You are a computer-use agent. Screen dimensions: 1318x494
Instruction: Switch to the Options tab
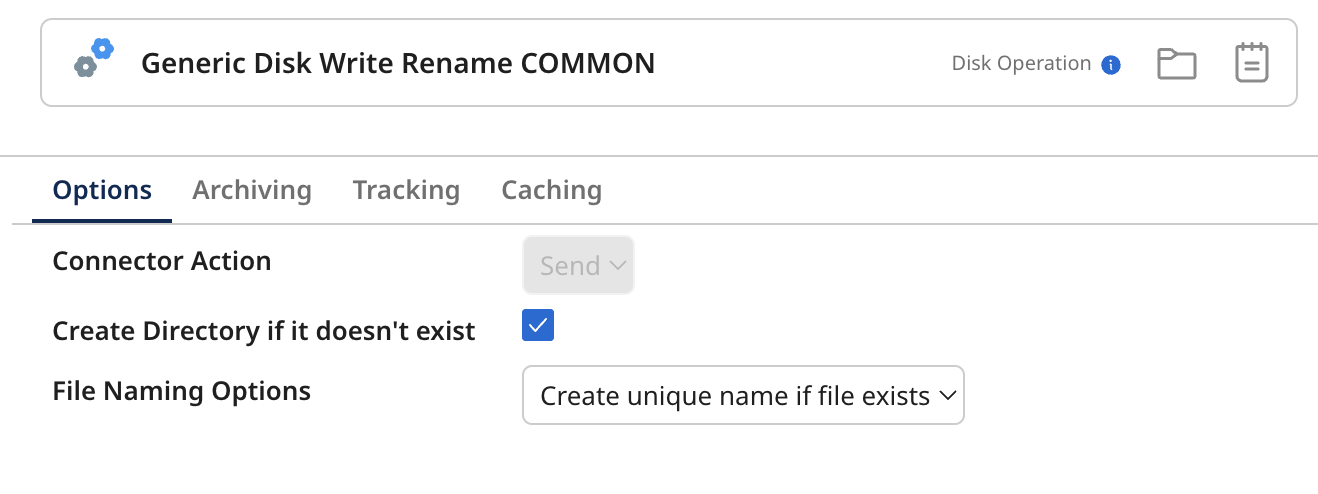(102, 190)
